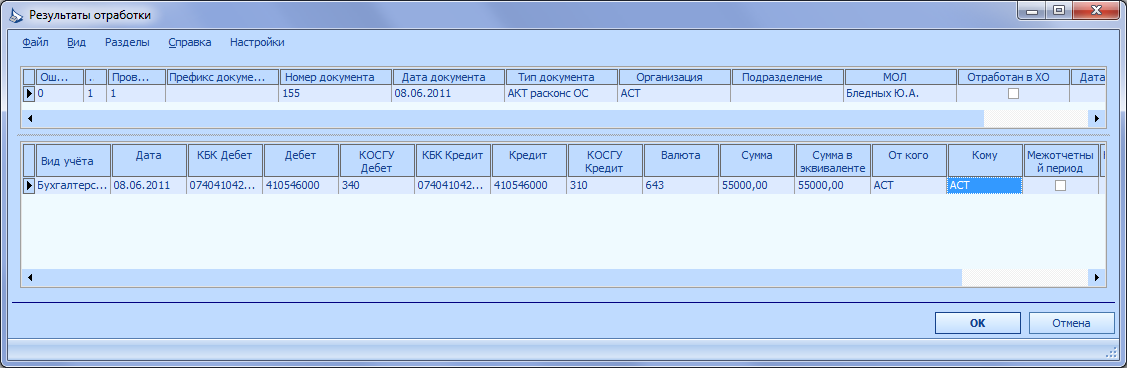Click the highlighted Кому cell АСТ
The image size is (1127, 368).
point(985,185)
